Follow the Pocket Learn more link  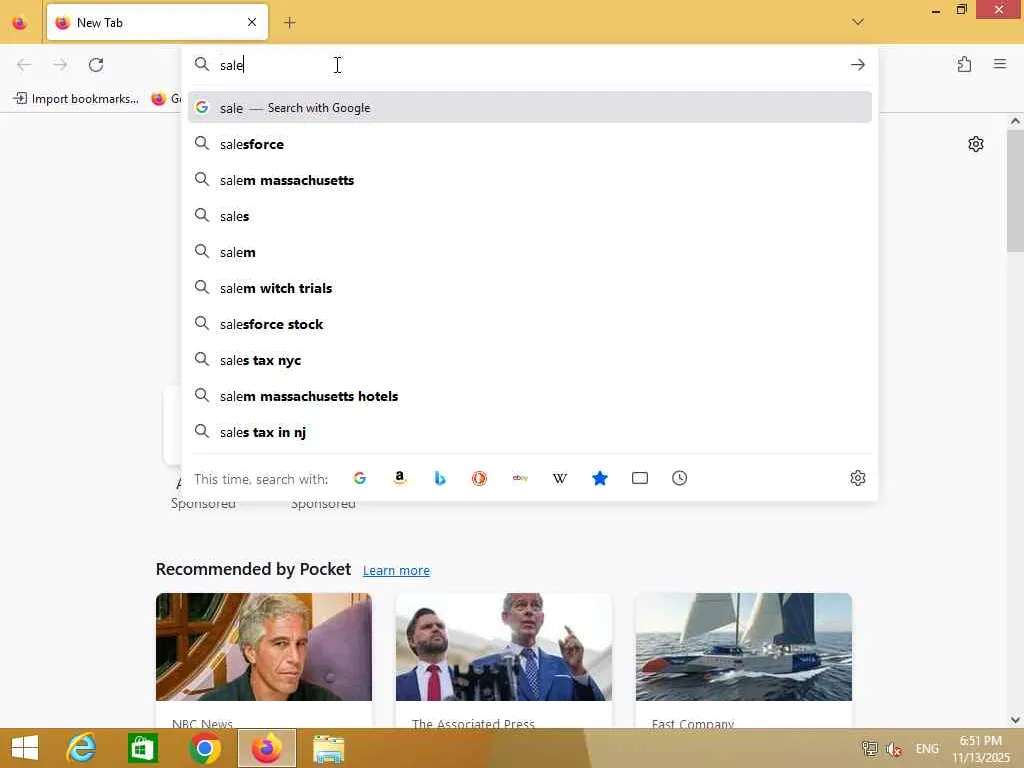[396, 570]
